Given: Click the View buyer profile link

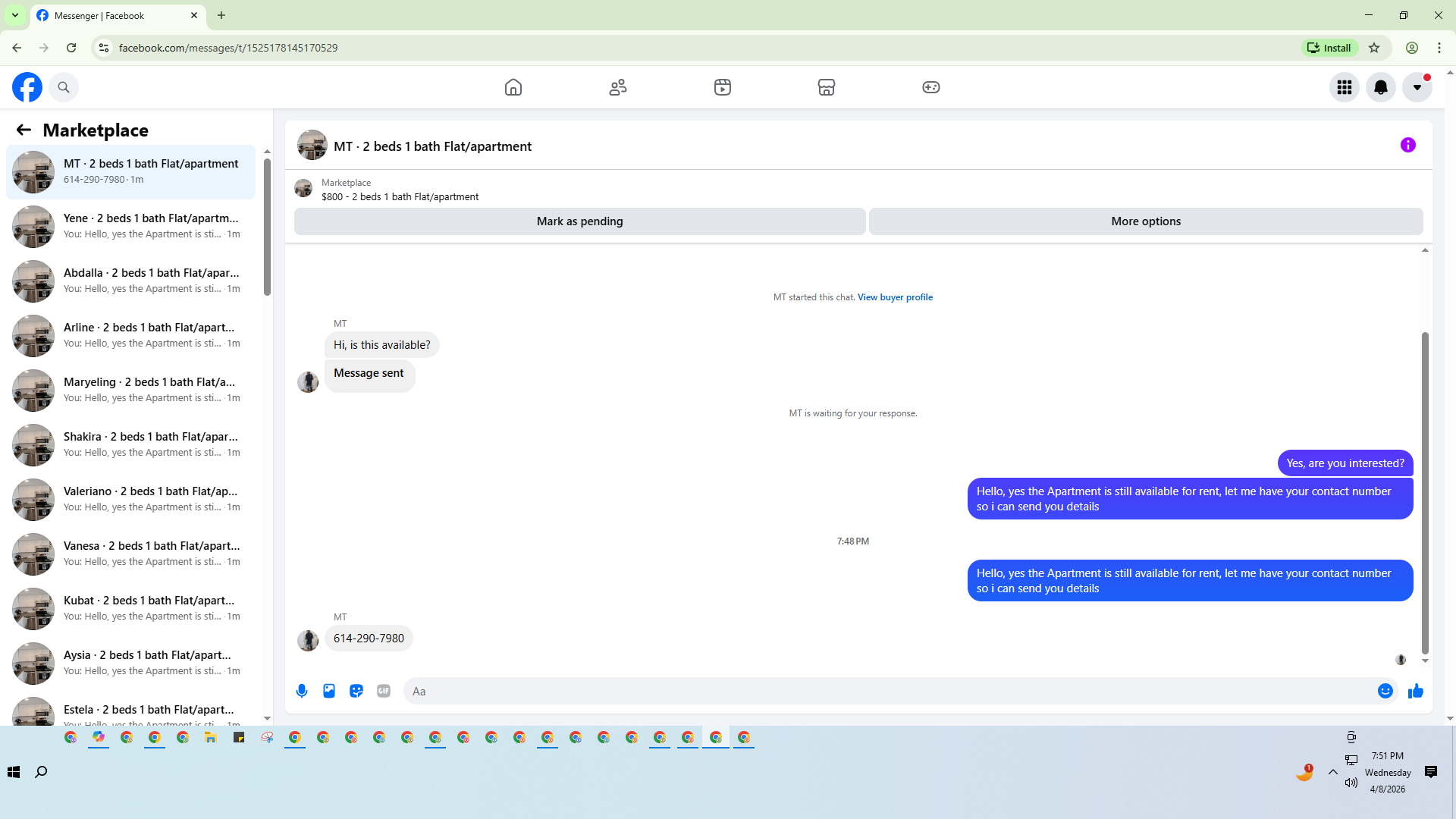Looking at the screenshot, I should pos(895,297).
